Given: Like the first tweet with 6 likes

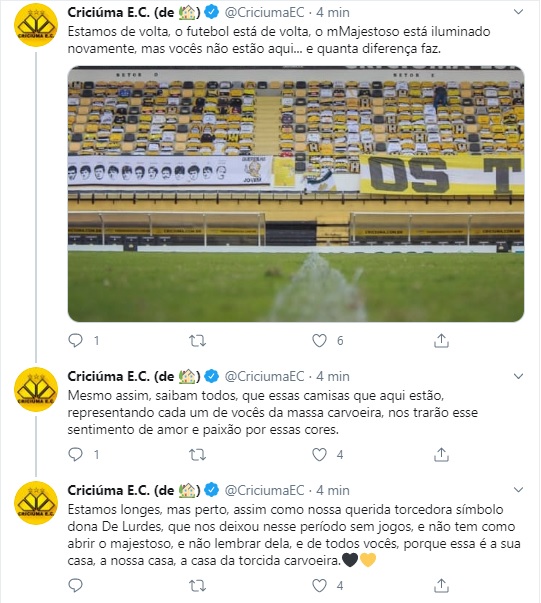Looking at the screenshot, I should (x=319, y=340).
